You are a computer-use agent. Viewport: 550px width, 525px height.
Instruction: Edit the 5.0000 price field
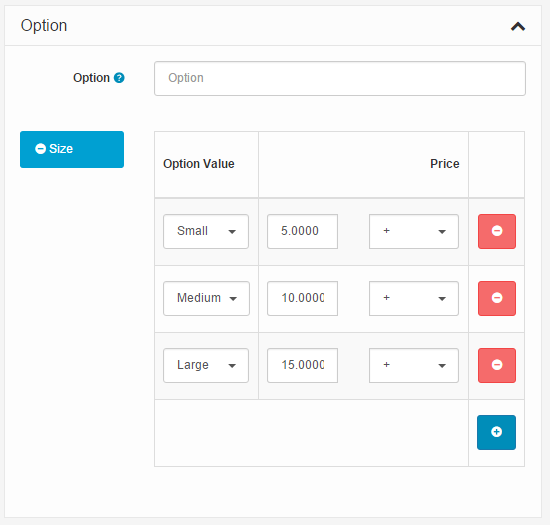[x=302, y=231]
